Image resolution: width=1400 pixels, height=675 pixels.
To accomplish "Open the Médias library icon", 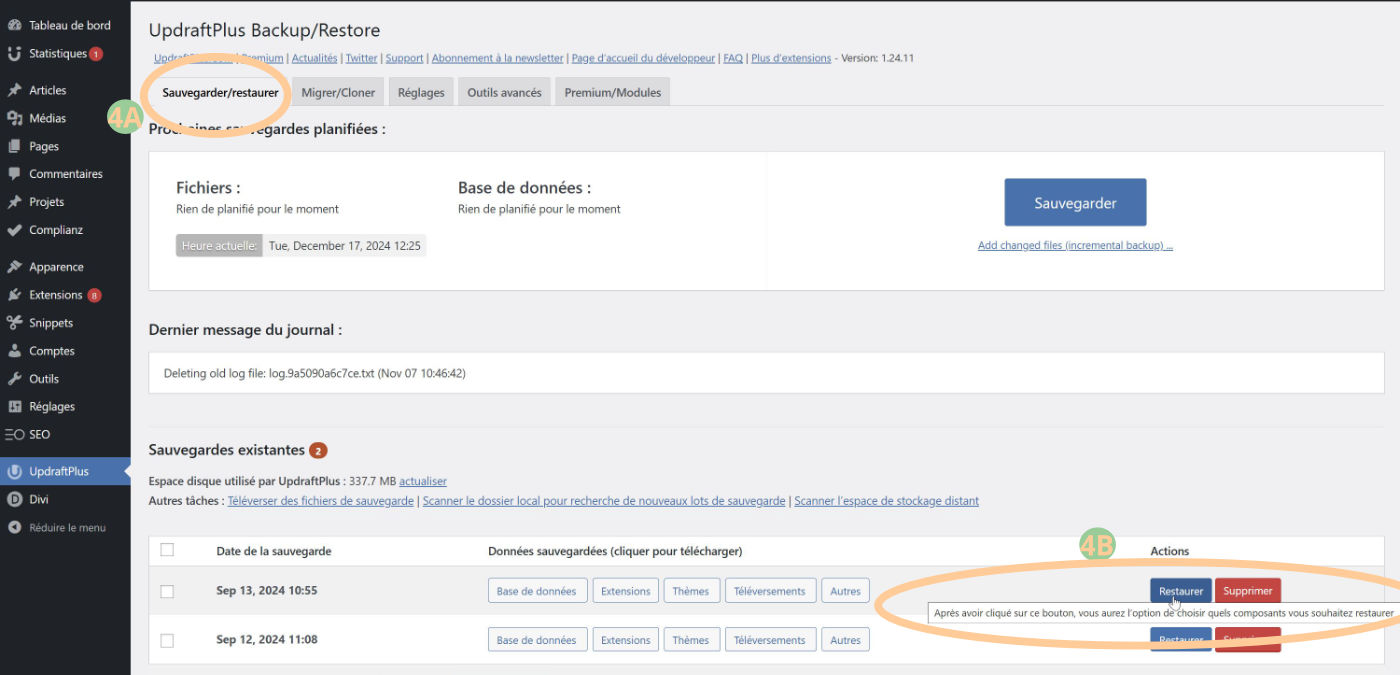I will 14,118.
